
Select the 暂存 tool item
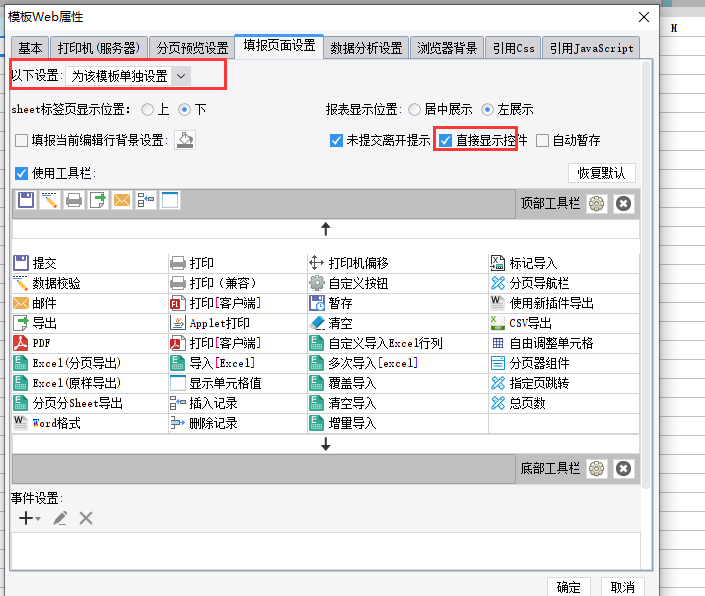pos(398,303)
